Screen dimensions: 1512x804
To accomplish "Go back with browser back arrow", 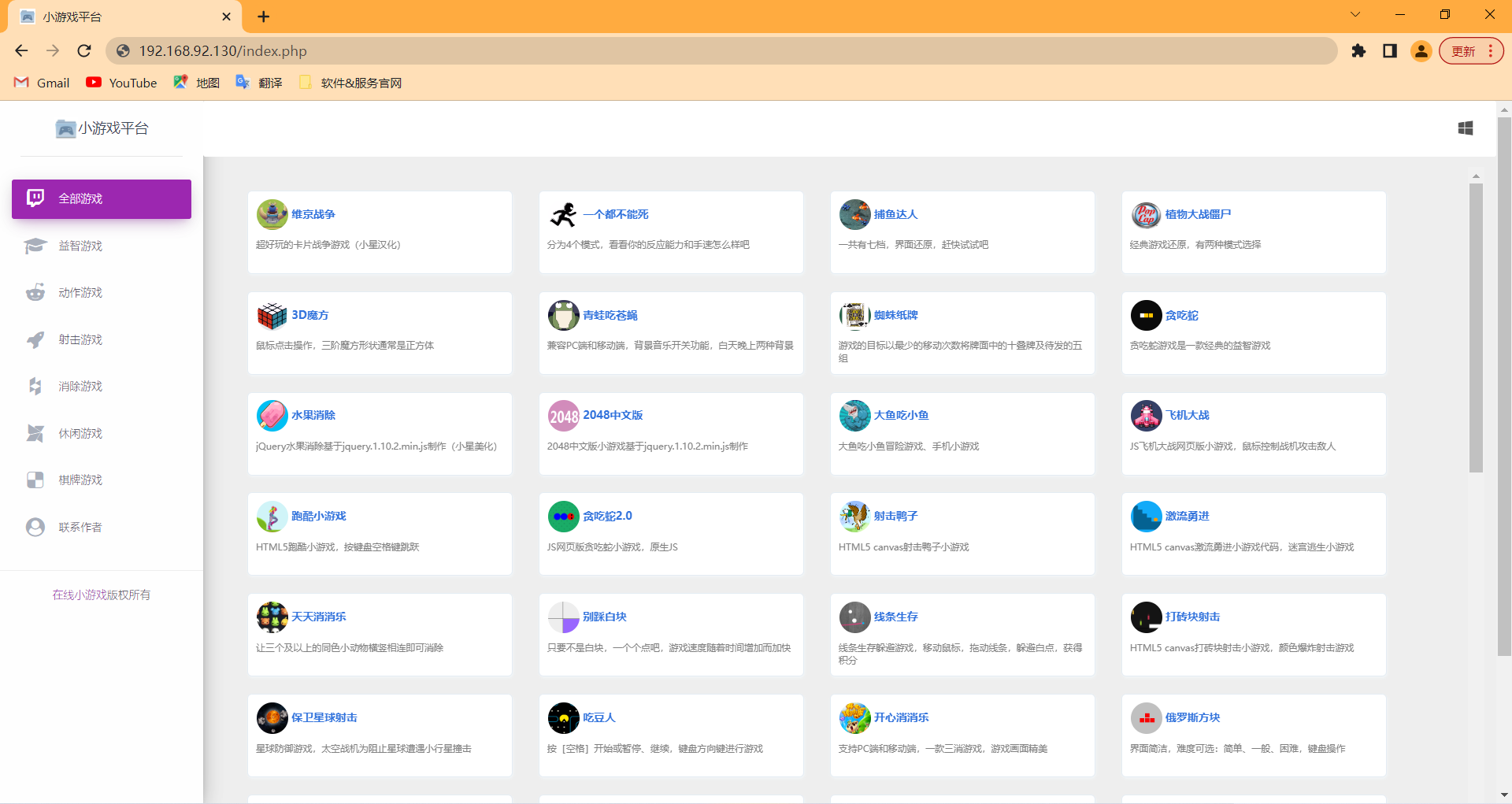I will pyautogui.click(x=21, y=51).
